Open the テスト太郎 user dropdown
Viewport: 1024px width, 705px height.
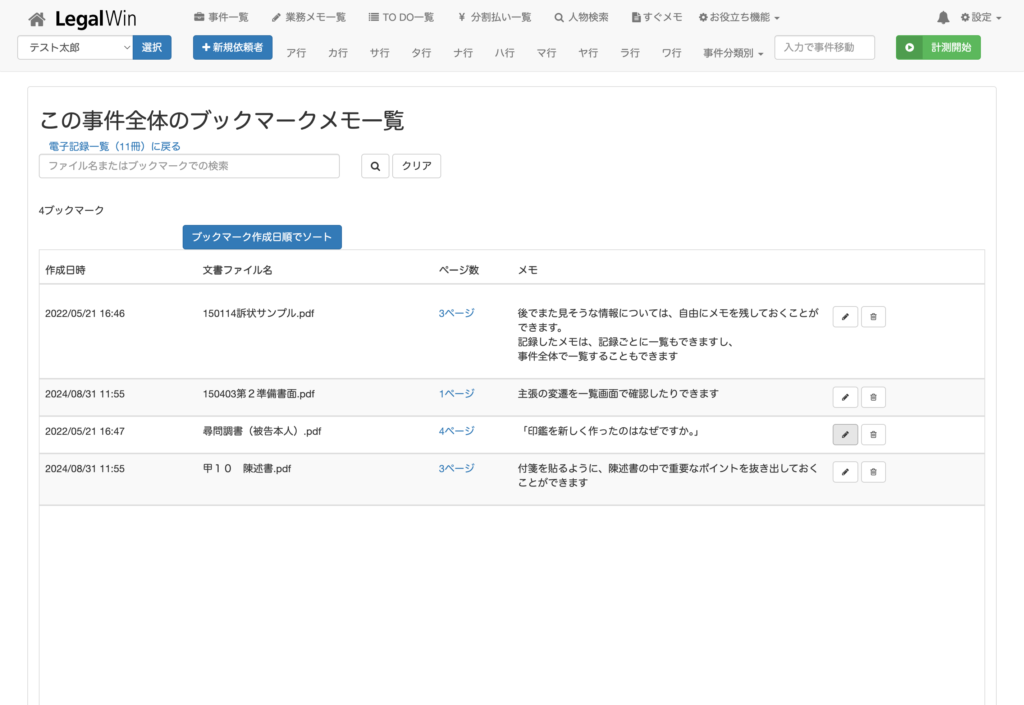click(75, 47)
